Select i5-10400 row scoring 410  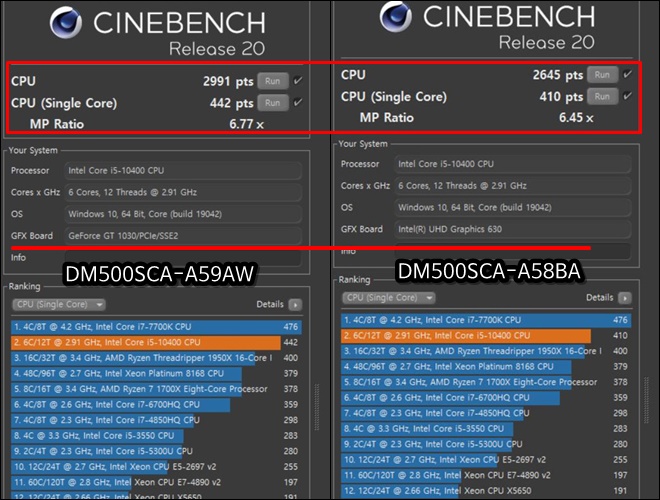[x=486, y=335]
